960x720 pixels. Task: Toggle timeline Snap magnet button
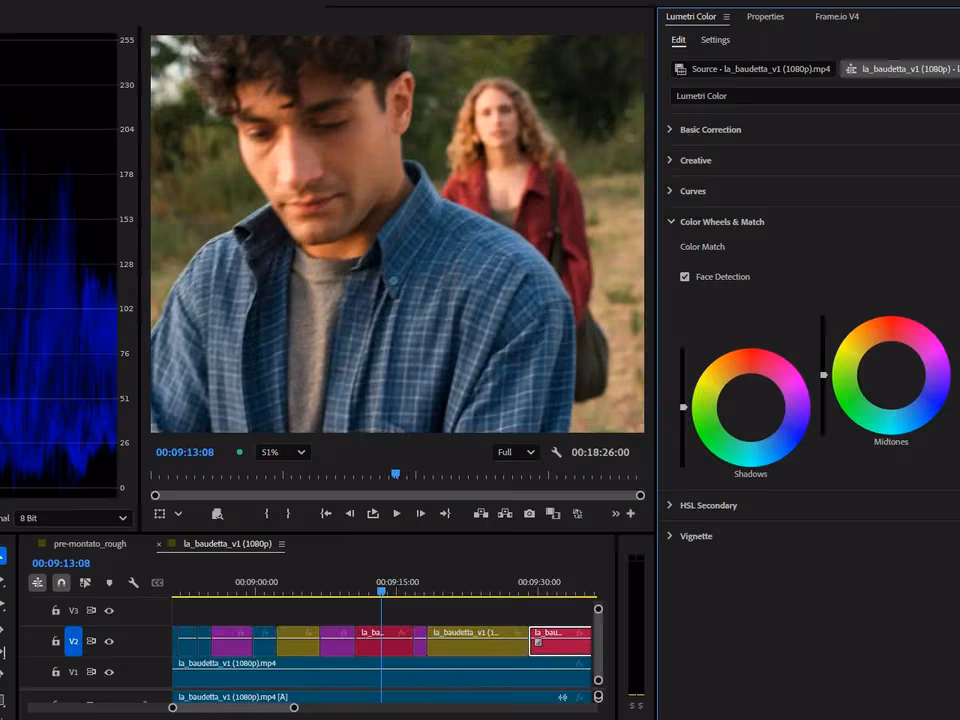tap(61, 583)
